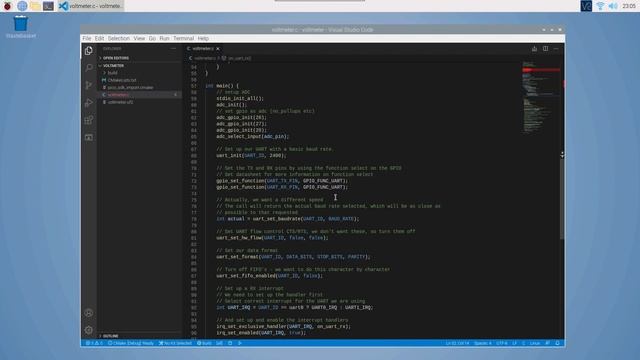Click No Kit Selected in status bar
This screenshot has width=640, height=360.
[175, 343]
